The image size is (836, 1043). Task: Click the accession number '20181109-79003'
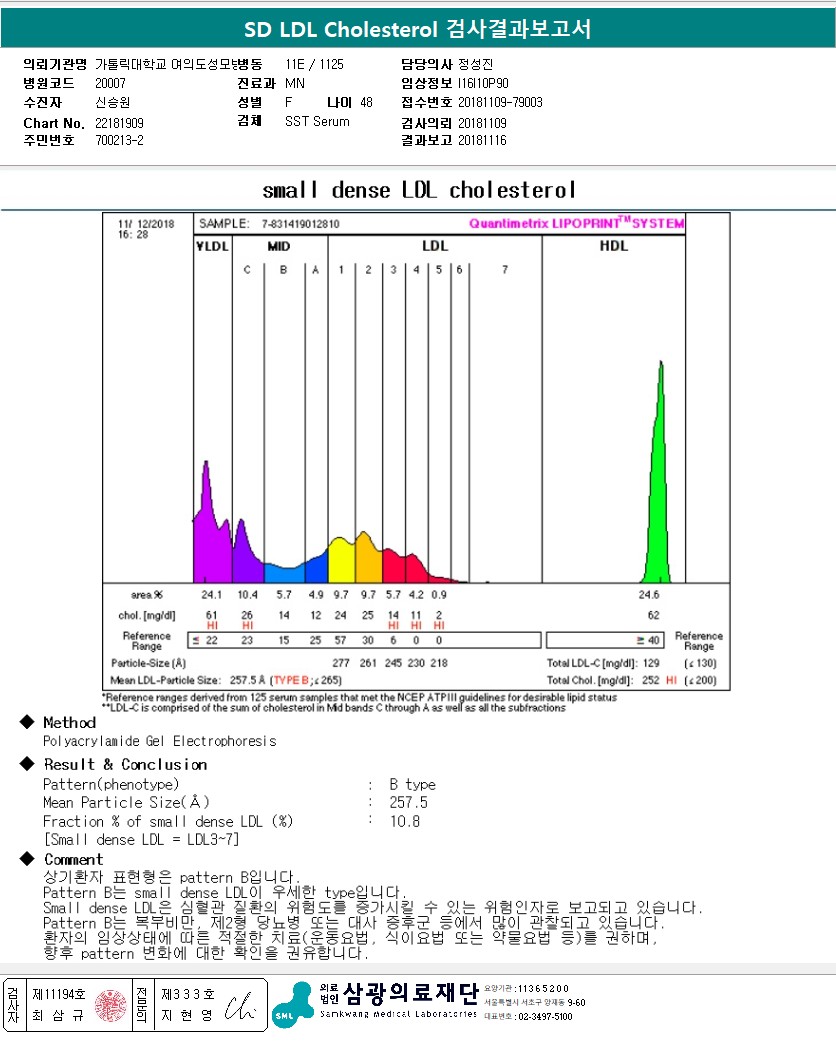[x=500, y=102]
